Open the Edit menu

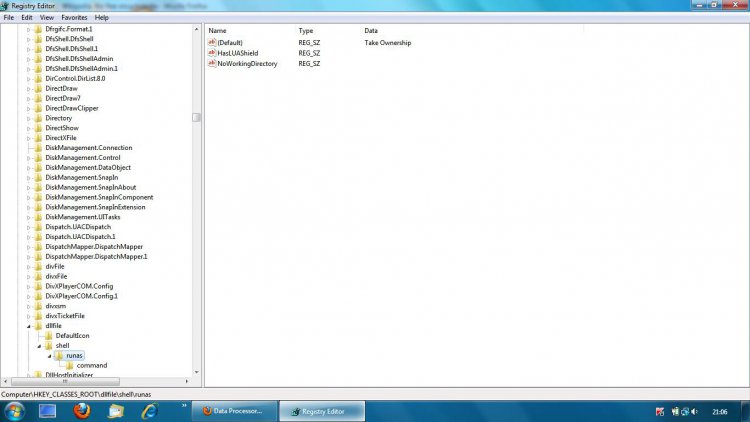[27, 17]
